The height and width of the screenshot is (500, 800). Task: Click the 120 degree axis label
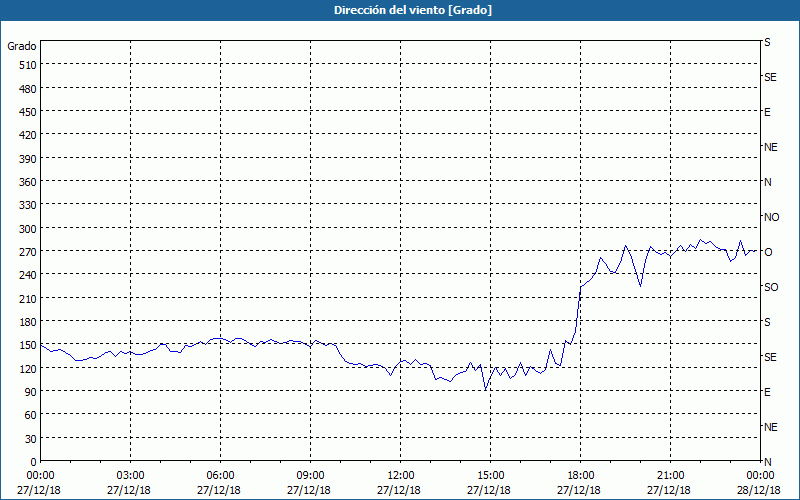(28, 368)
